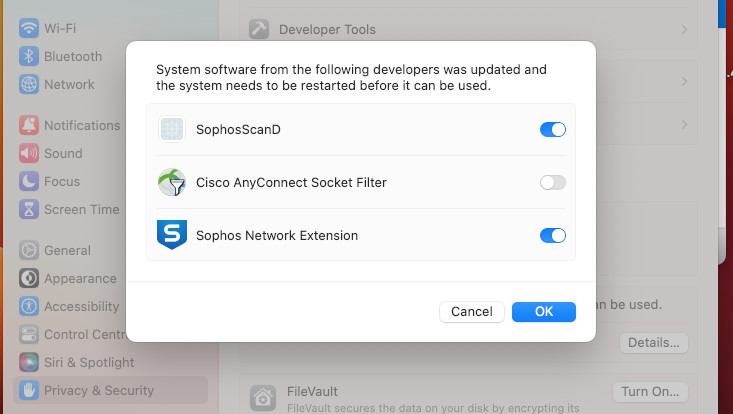Open Siri & Spotlight icon in sidebar
Viewport: 733px width, 414px height.
[29, 363]
